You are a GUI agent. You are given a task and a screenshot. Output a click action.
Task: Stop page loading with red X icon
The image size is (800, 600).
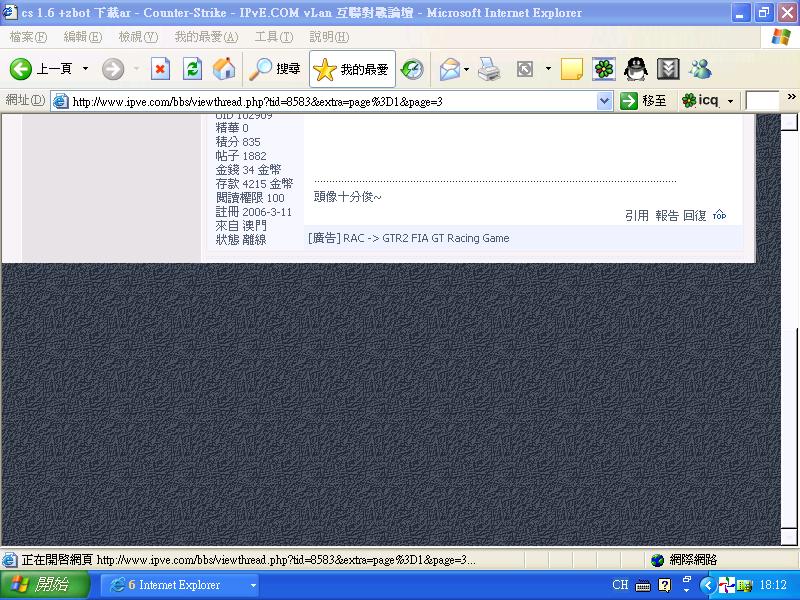160,69
